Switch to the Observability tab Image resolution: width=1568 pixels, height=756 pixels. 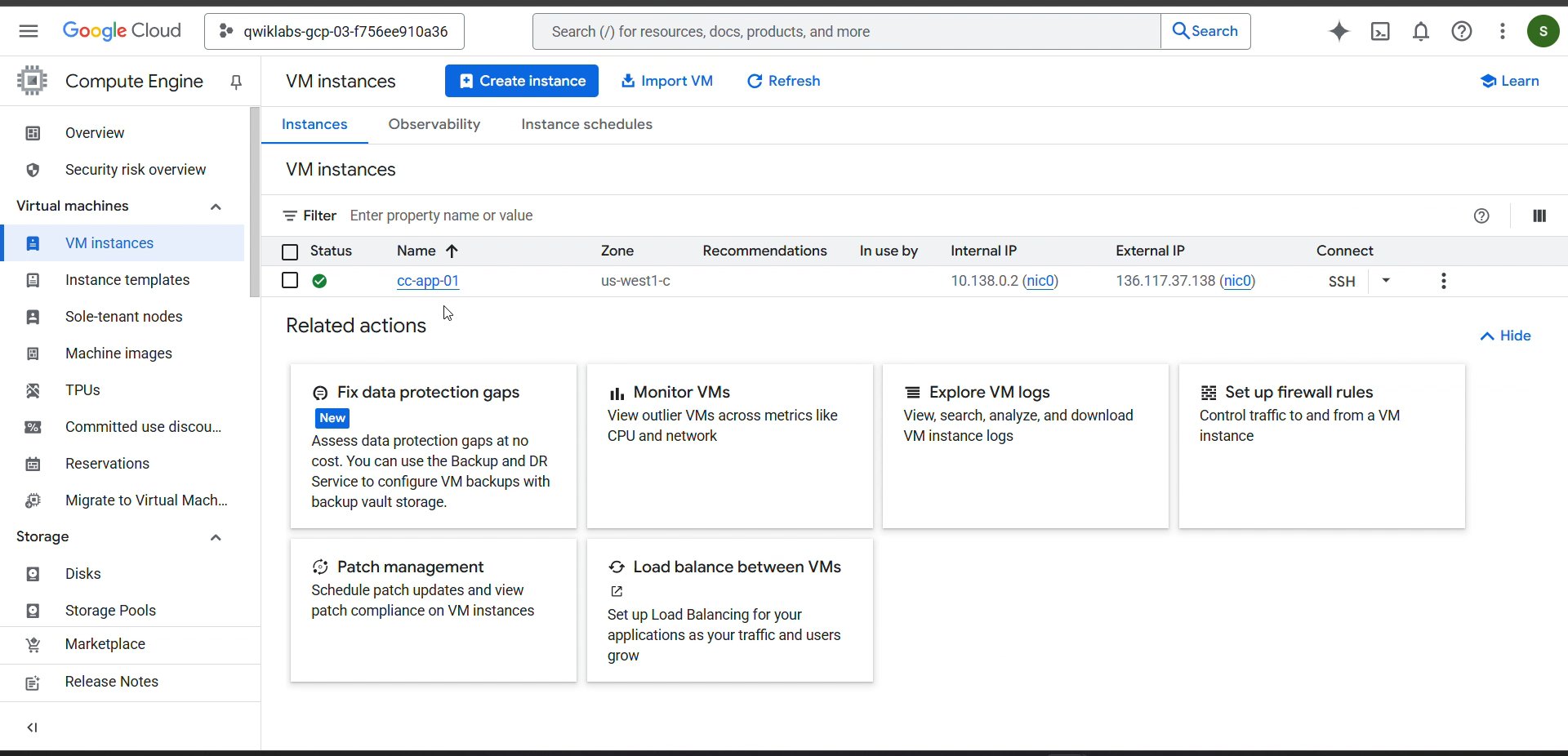(x=434, y=124)
